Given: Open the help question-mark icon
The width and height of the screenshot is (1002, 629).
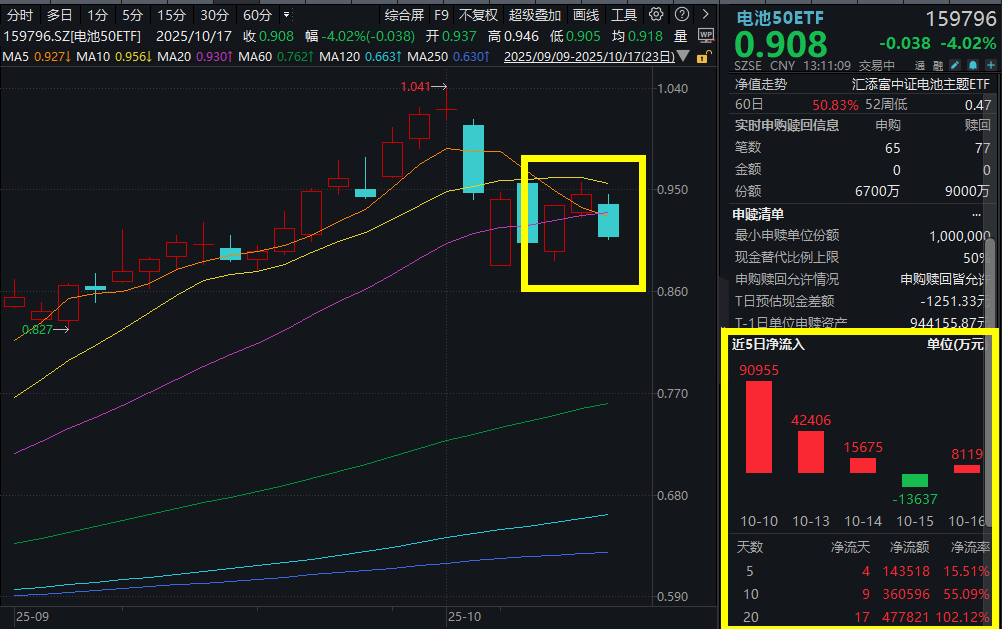Looking at the screenshot, I should (x=682, y=15).
